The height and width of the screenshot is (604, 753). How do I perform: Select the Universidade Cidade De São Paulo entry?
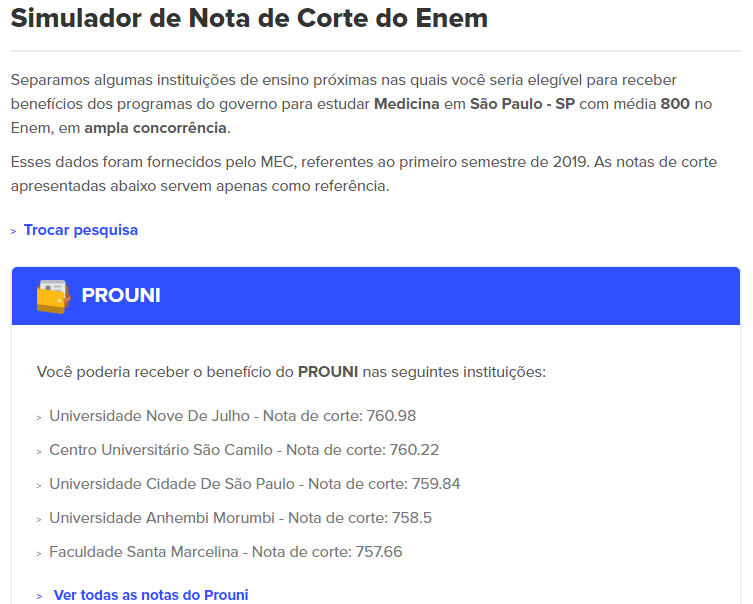point(255,484)
